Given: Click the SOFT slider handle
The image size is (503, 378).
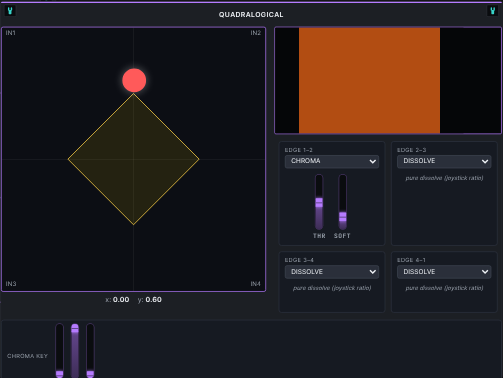Looking at the screenshot, I should pyautogui.click(x=342, y=217).
